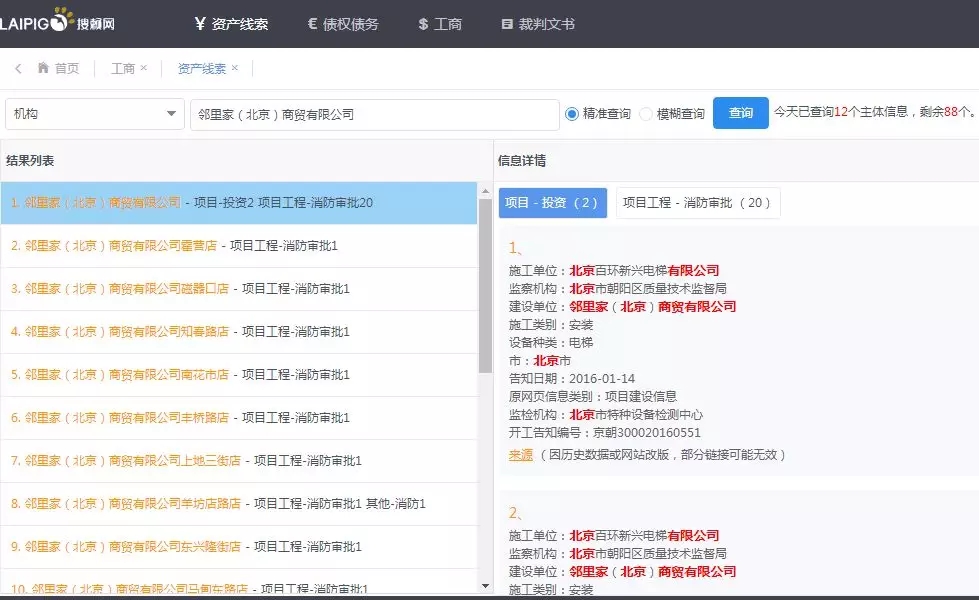This screenshot has width=979, height=600.
Task: Open 工商 in the top navigation
Action: coord(439,24)
